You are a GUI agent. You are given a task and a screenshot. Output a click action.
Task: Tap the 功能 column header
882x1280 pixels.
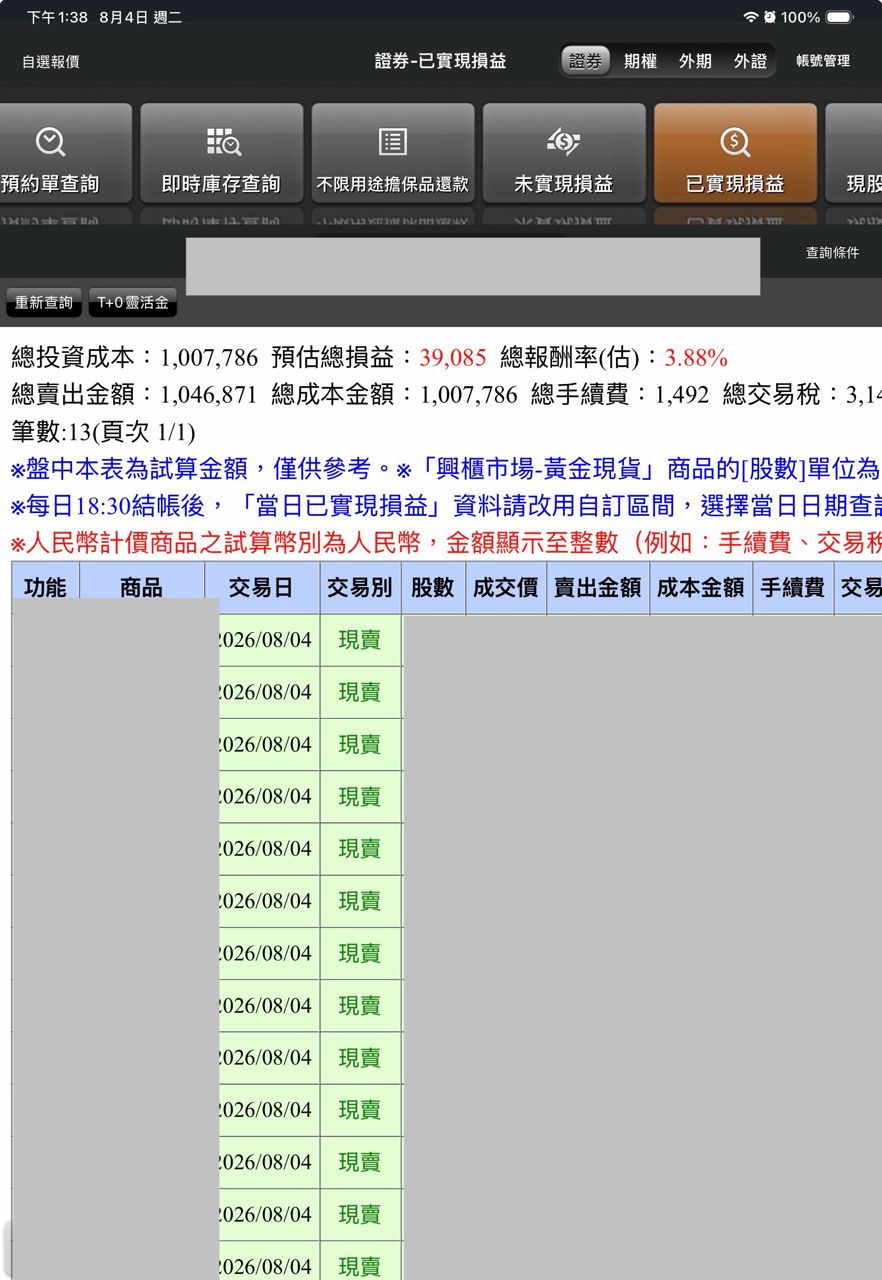[45, 588]
